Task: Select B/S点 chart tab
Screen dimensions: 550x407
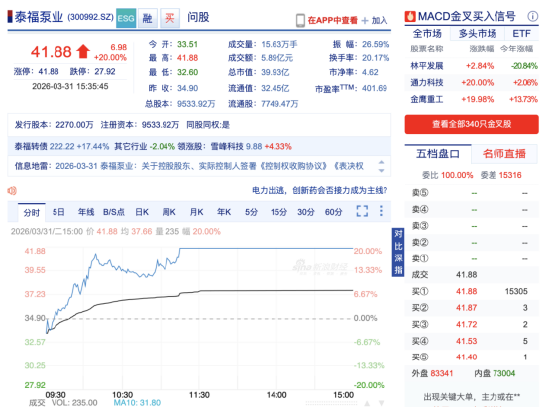Action: tap(114, 212)
